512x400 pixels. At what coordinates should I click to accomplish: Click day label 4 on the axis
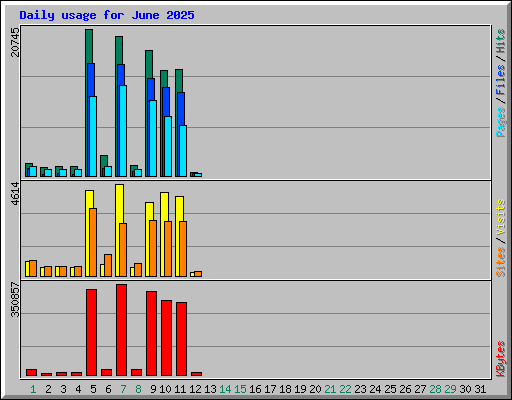[78, 389]
